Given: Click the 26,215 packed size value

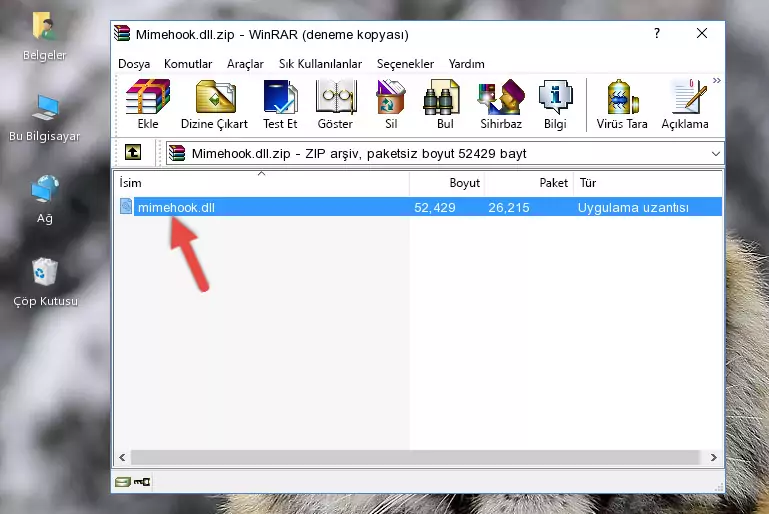Looking at the screenshot, I should coord(509,207).
